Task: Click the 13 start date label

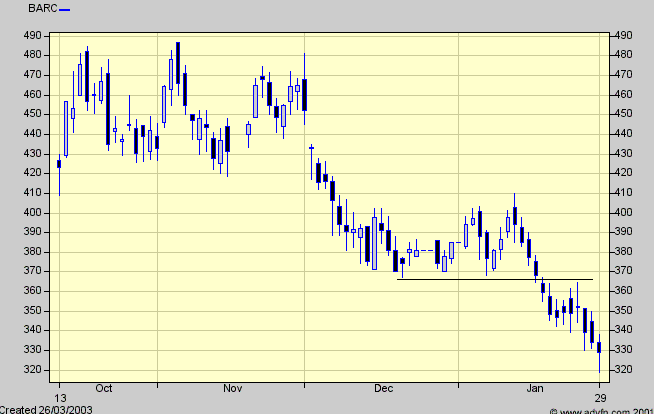Action: [x=59, y=387]
